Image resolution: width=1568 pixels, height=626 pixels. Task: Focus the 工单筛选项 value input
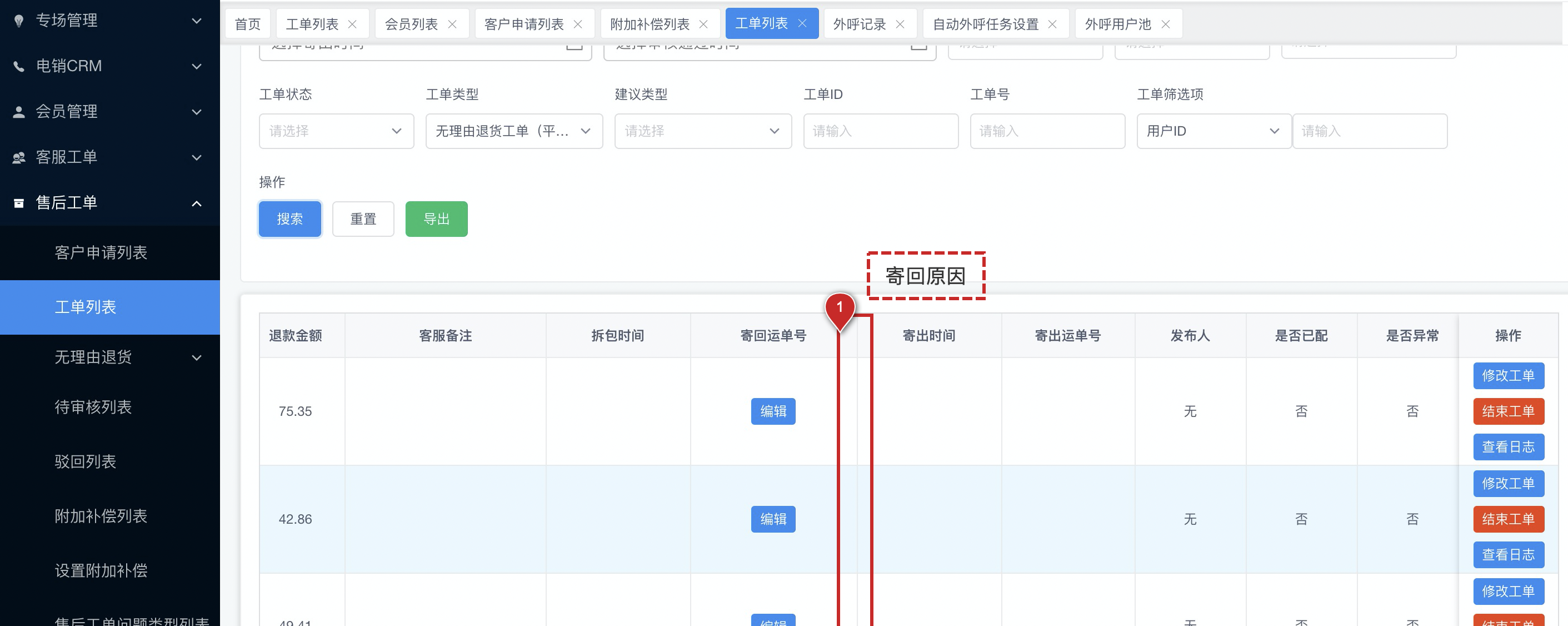1370,131
